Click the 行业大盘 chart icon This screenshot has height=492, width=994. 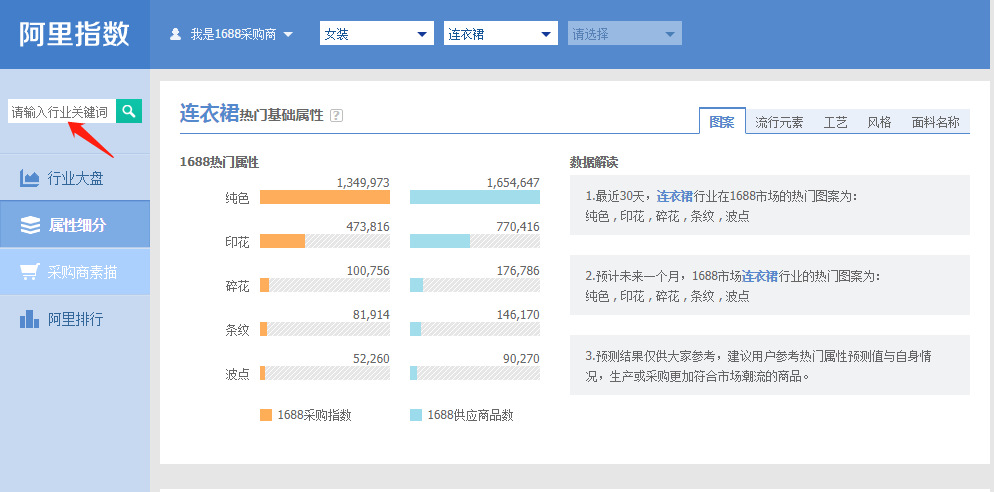point(30,178)
